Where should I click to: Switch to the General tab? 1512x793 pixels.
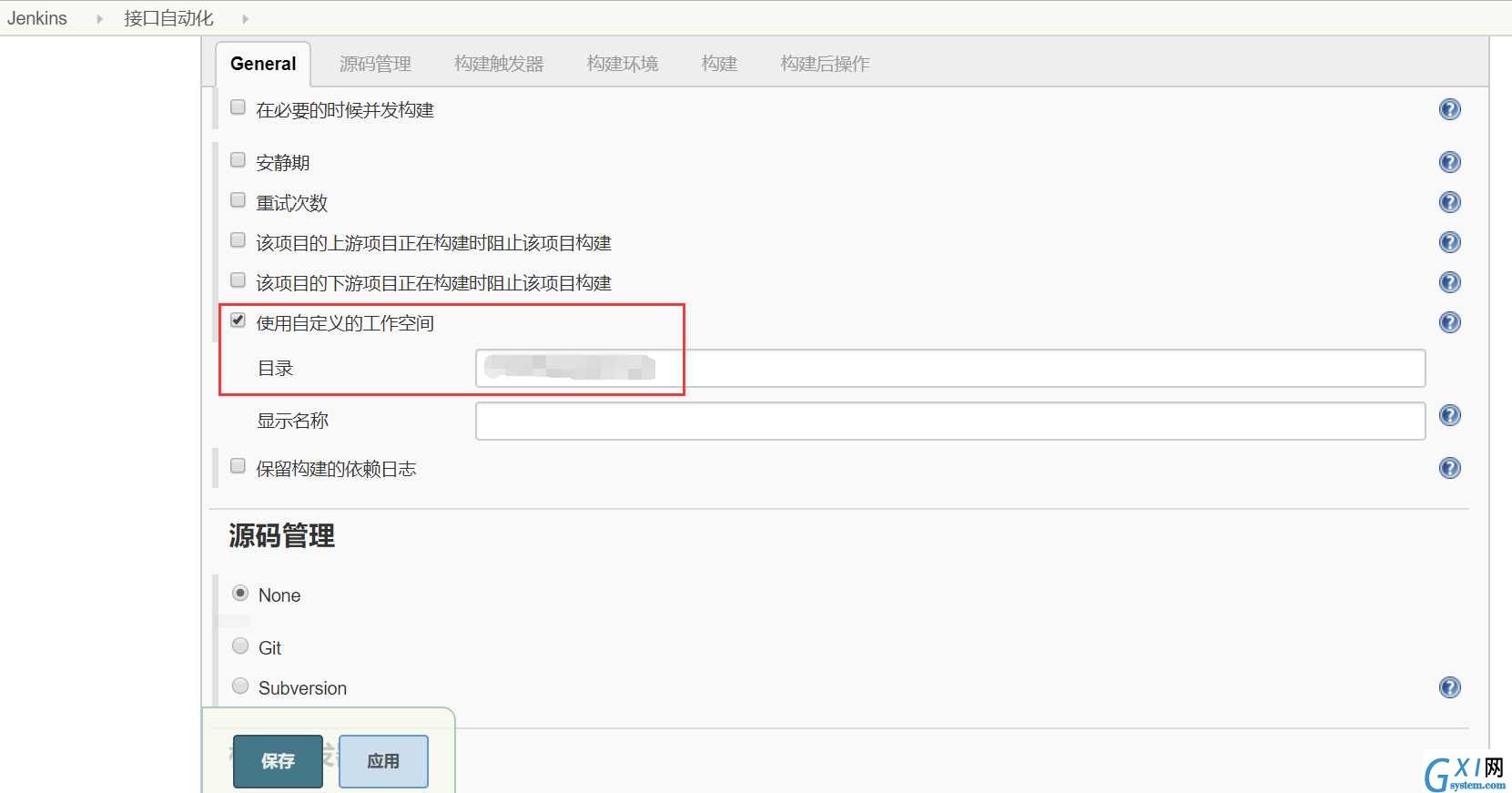click(263, 64)
